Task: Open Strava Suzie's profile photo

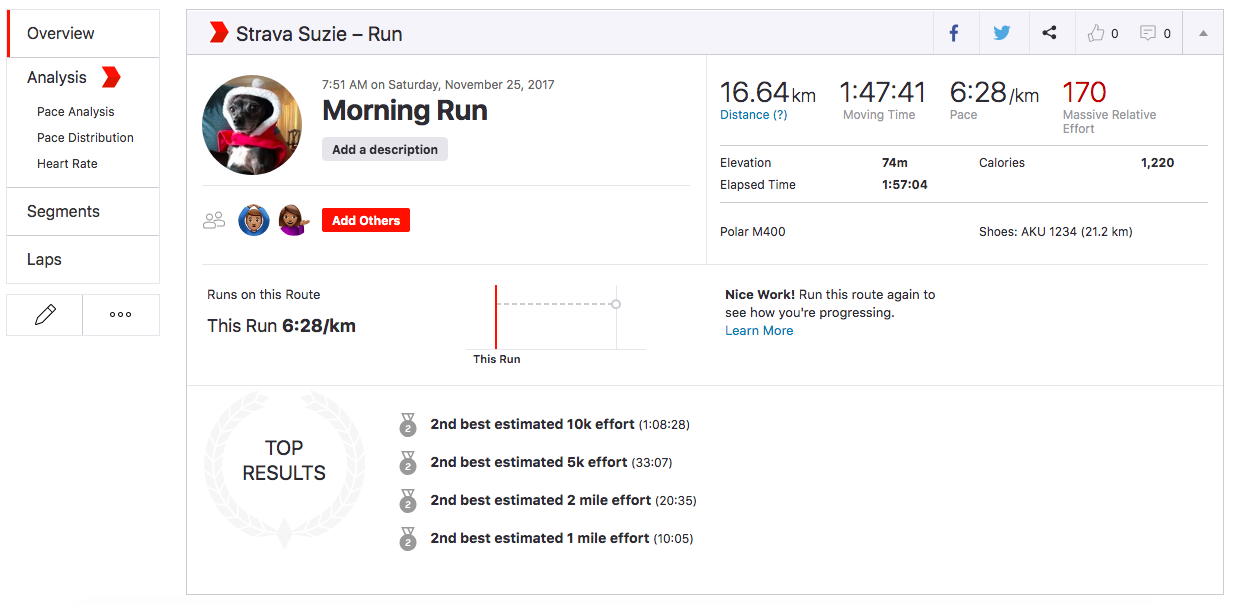Action: [252, 124]
